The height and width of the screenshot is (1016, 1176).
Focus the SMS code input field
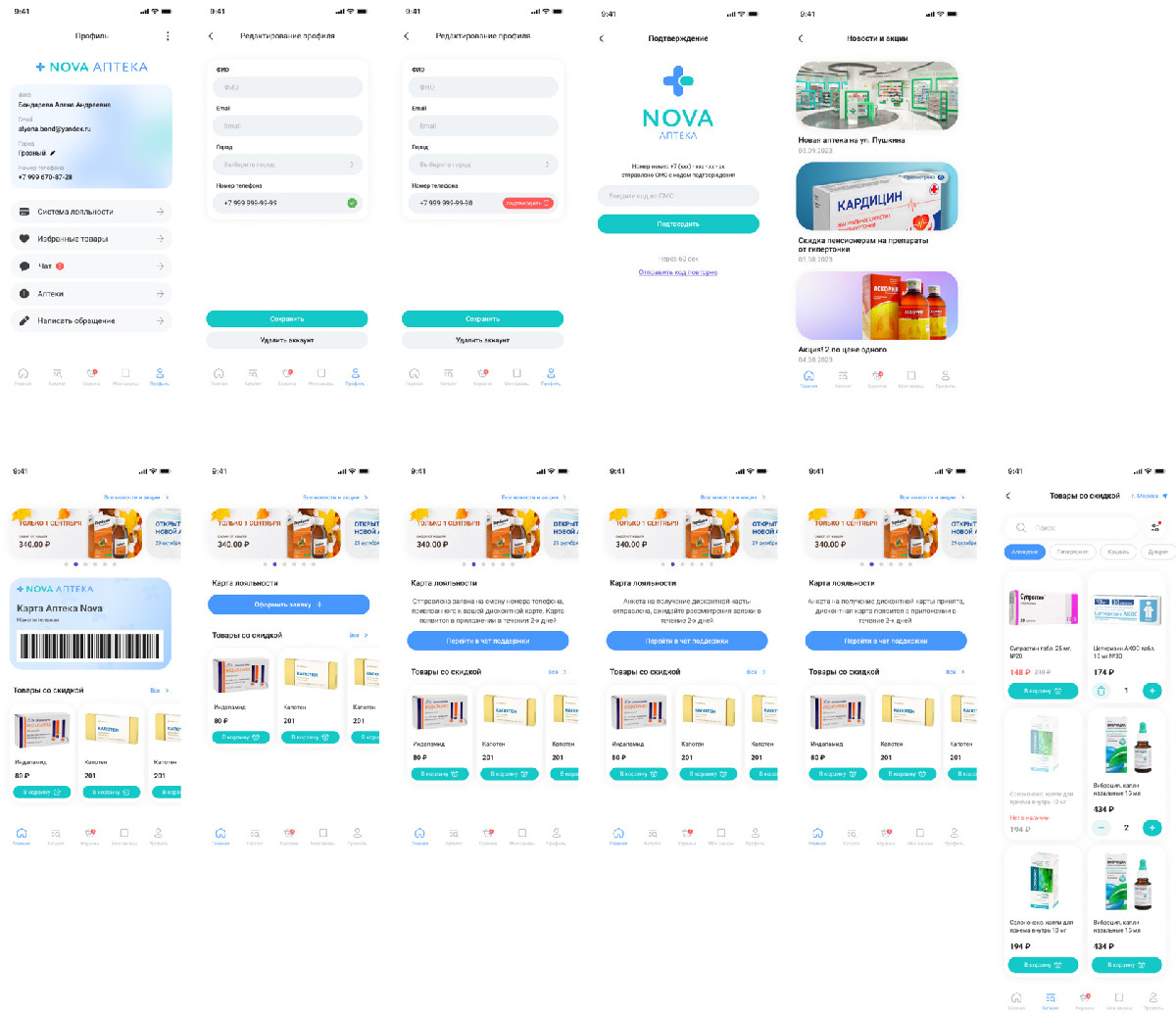pos(678,196)
